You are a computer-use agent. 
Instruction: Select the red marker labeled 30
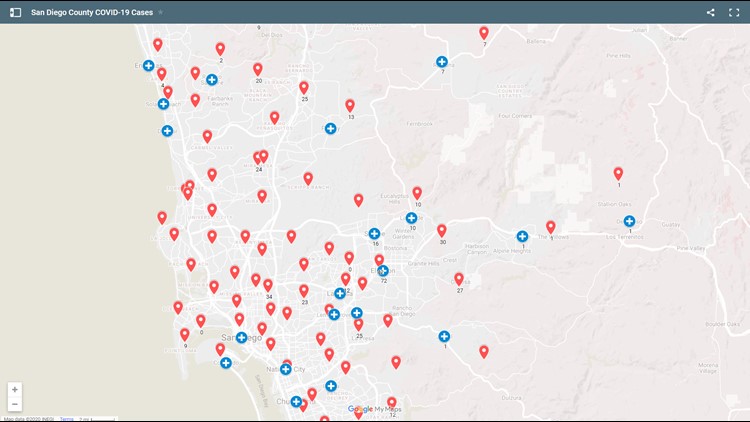coord(441,230)
